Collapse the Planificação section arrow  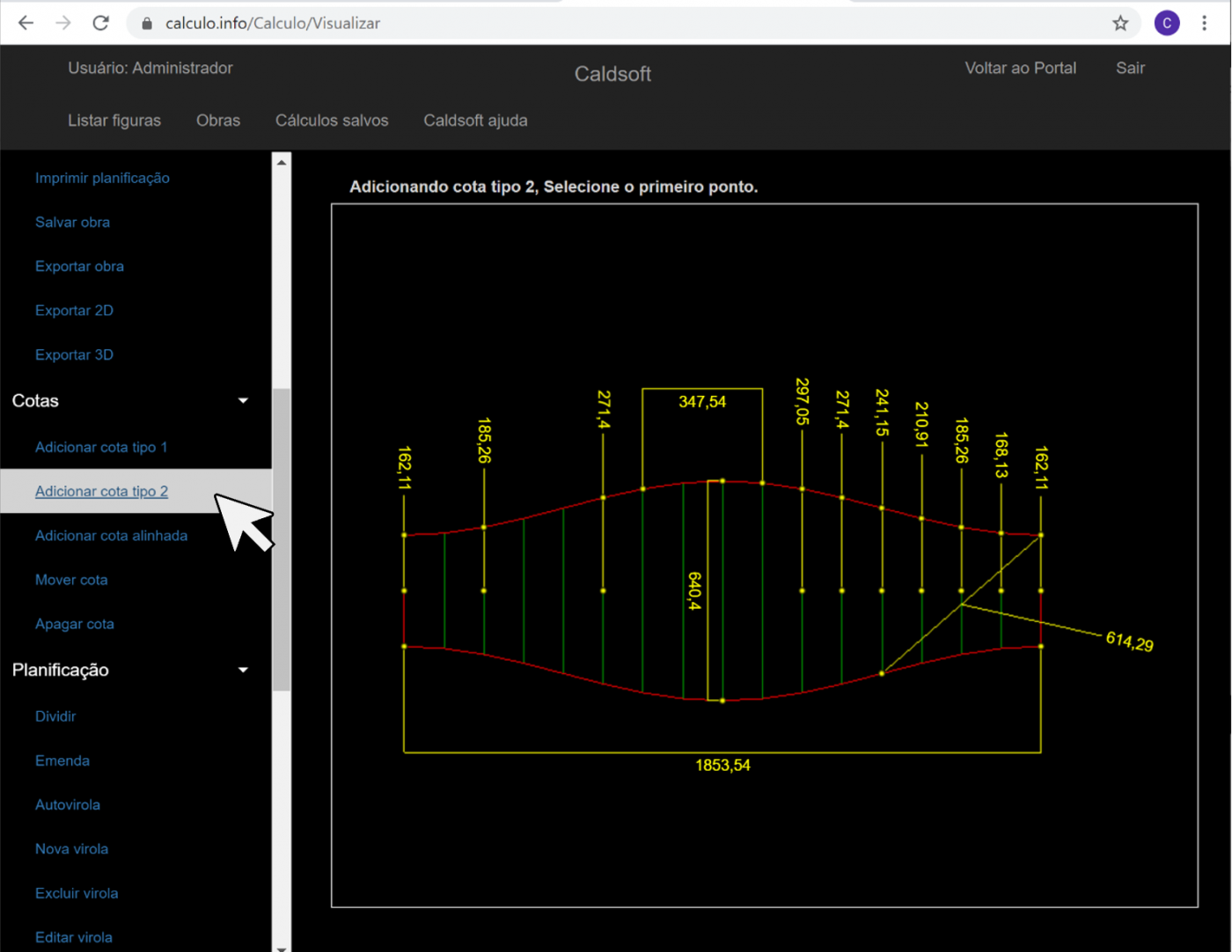(x=244, y=670)
